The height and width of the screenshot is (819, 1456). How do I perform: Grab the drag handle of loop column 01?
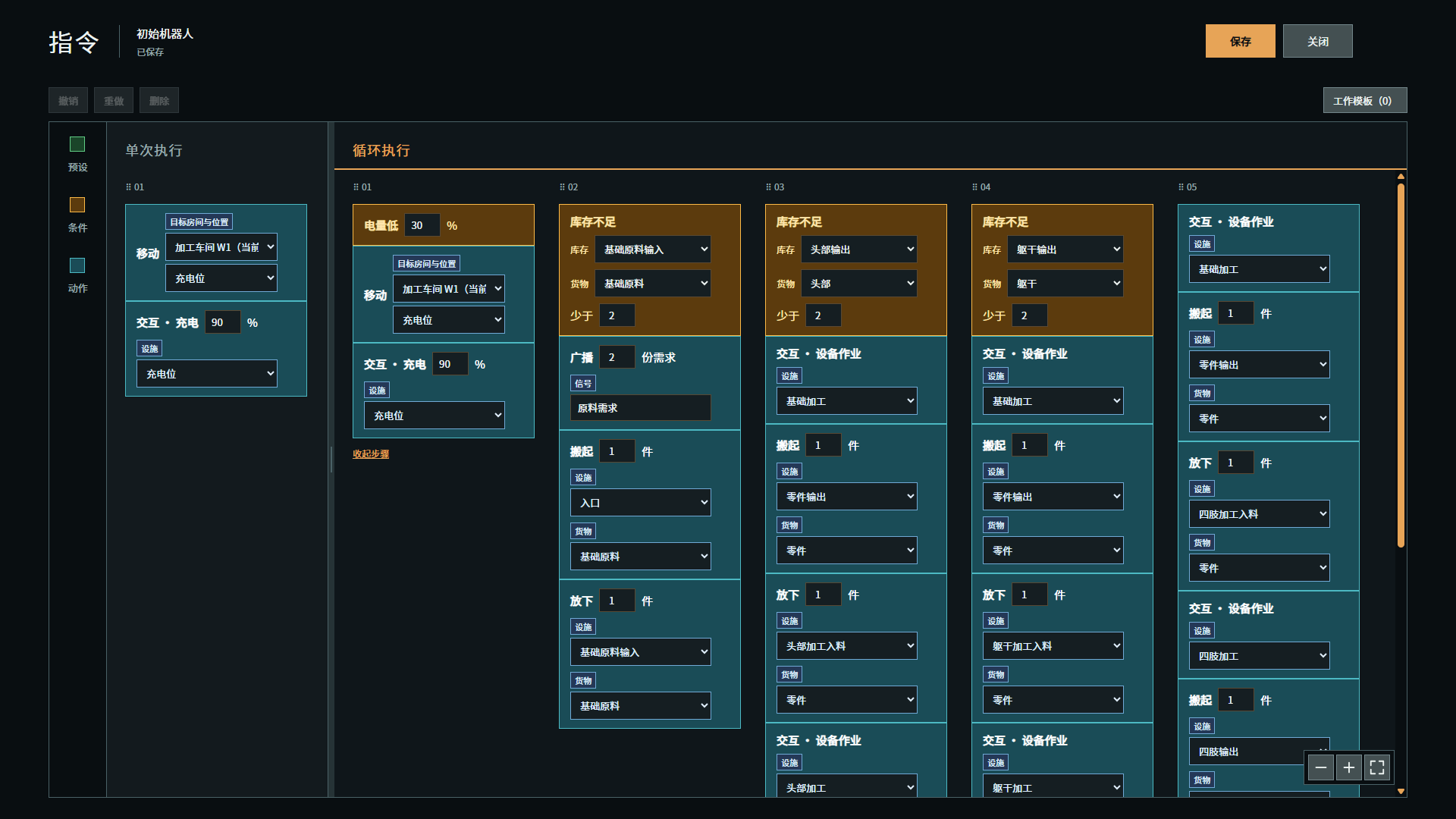[x=356, y=187]
